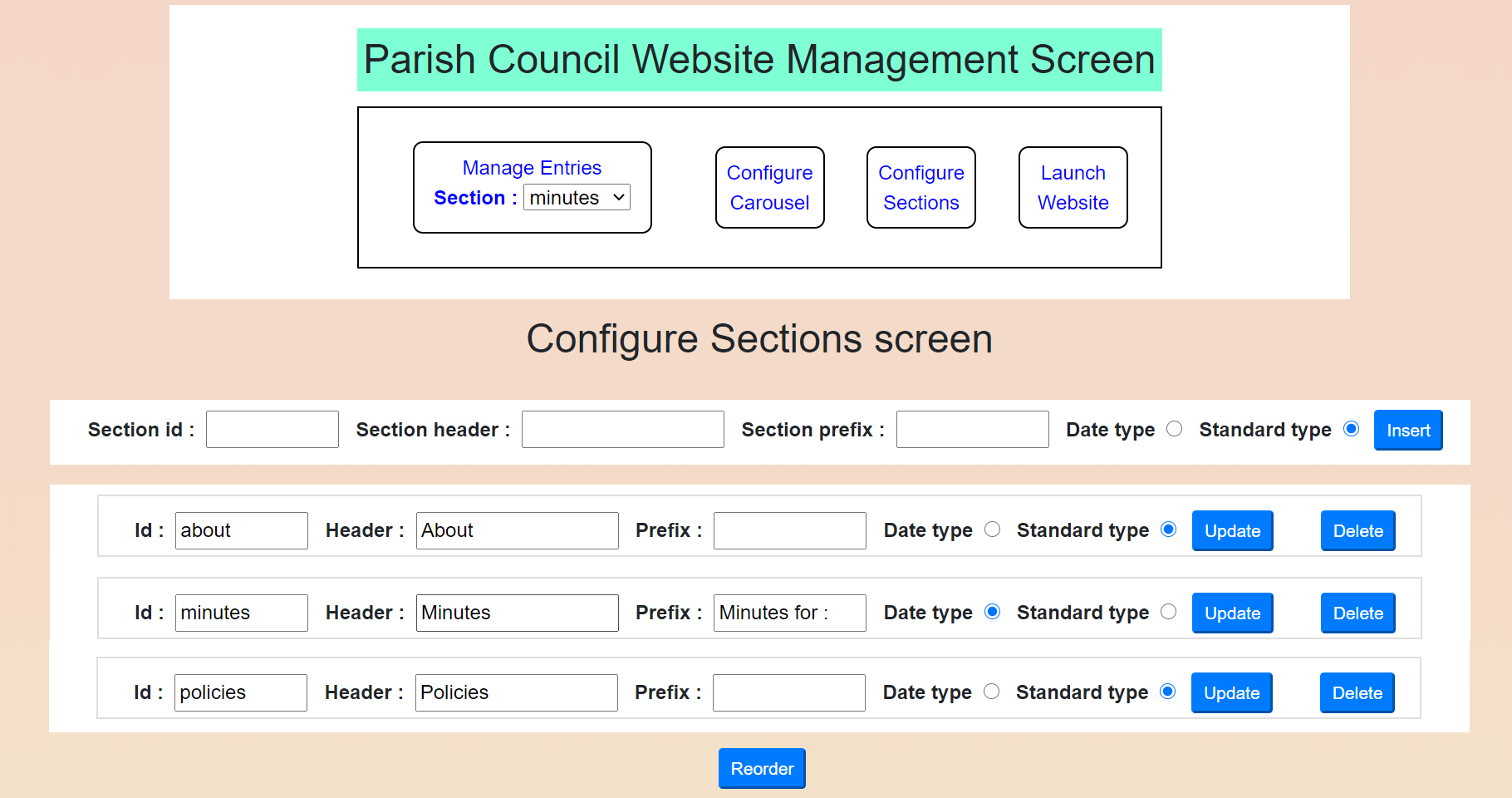The height and width of the screenshot is (798, 1512).
Task: Focus the empty Prefix field in about row
Action: click(x=789, y=530)
